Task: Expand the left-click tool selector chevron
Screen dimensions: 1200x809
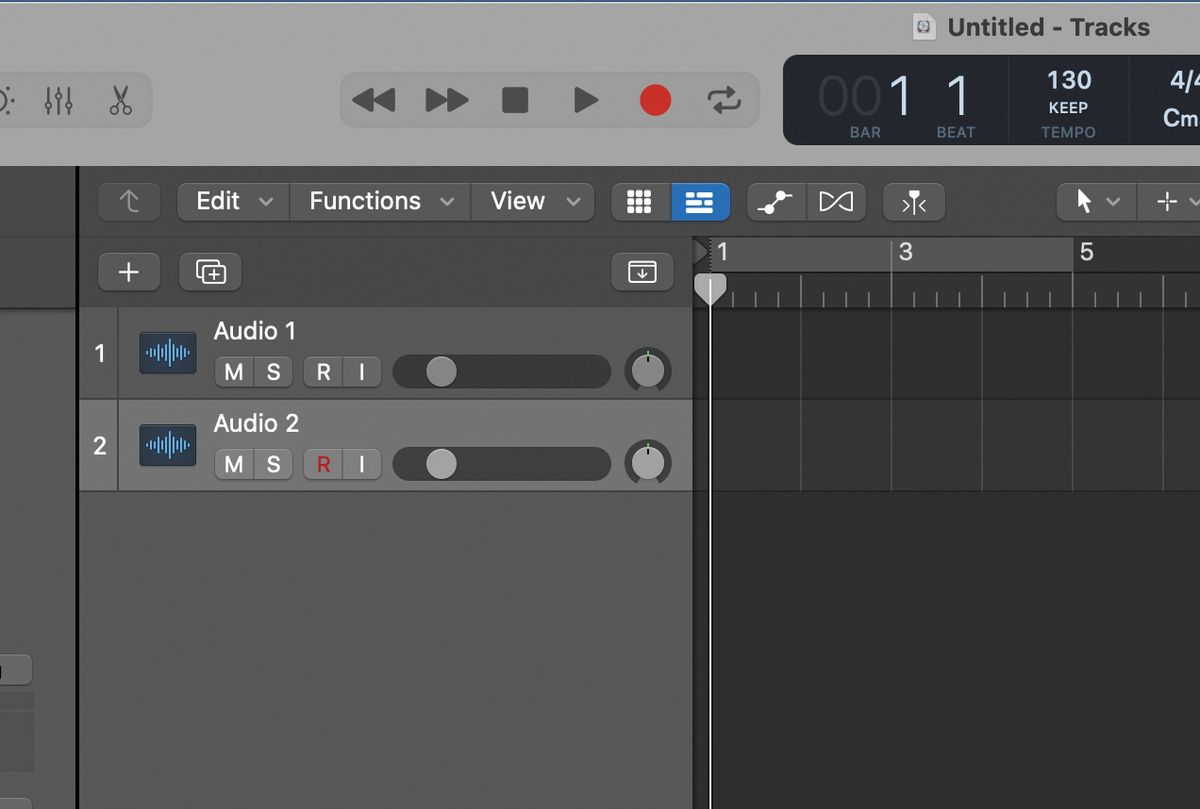Action: tap(1113, 201)
